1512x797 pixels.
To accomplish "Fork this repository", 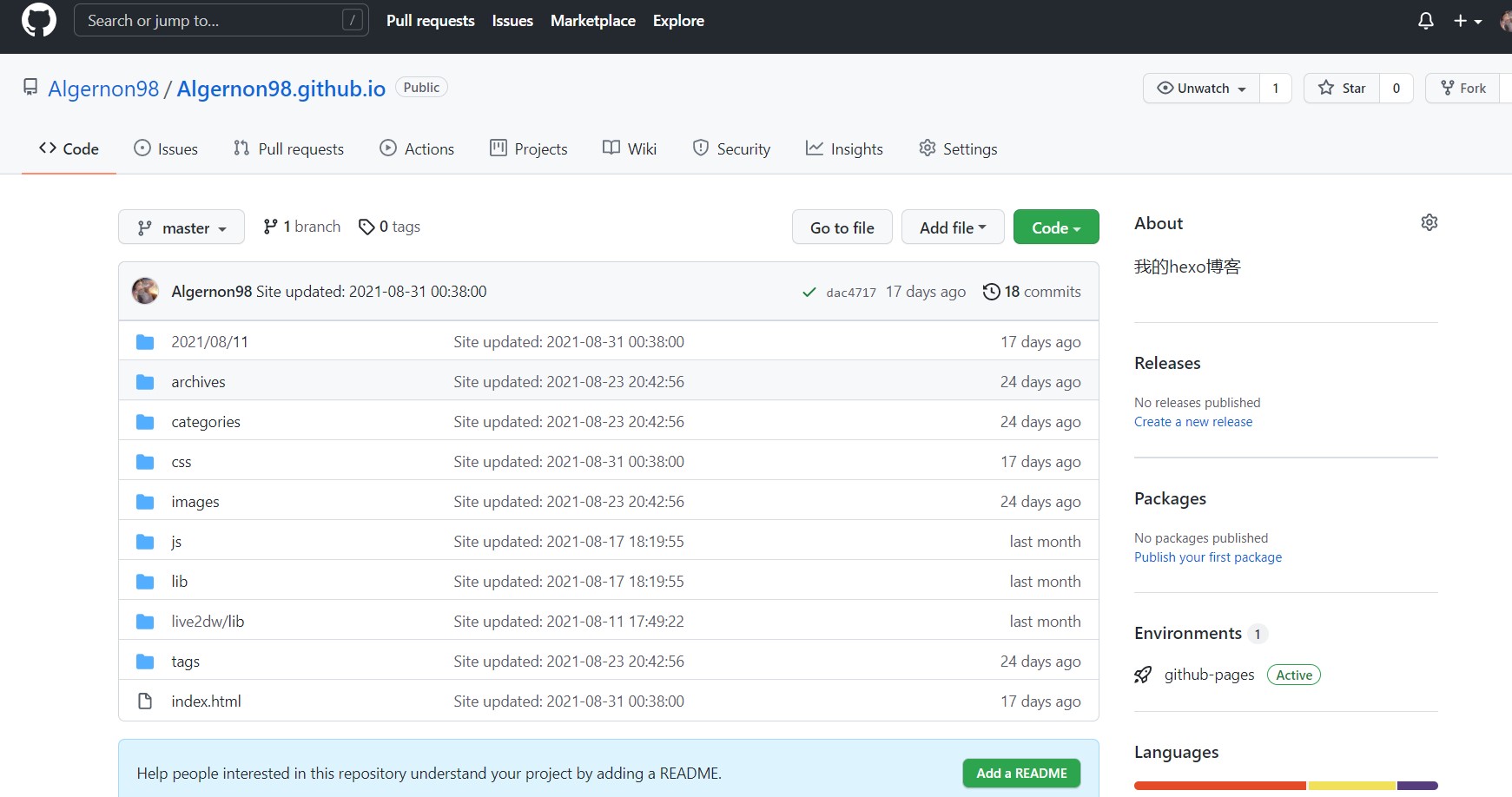I will [1463, 88].
